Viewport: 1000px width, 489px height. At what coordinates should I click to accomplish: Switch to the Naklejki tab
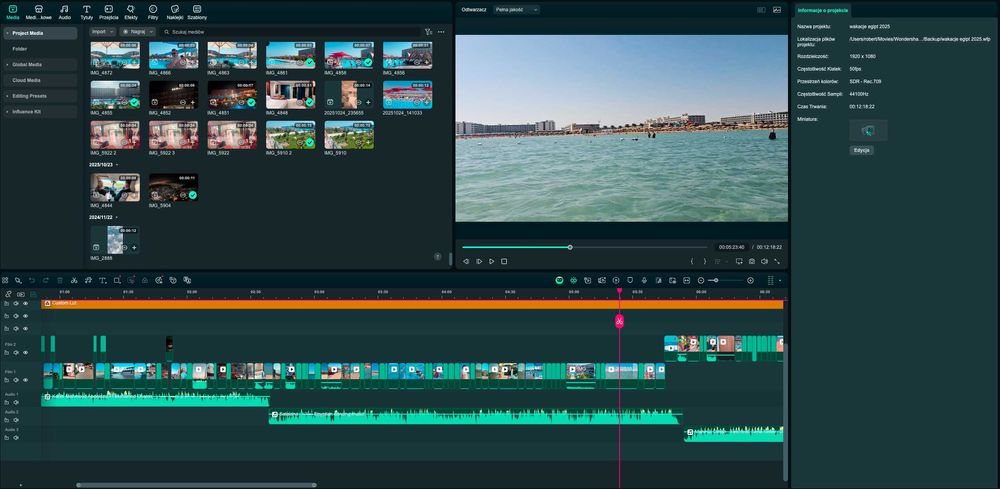pos(175,11)
